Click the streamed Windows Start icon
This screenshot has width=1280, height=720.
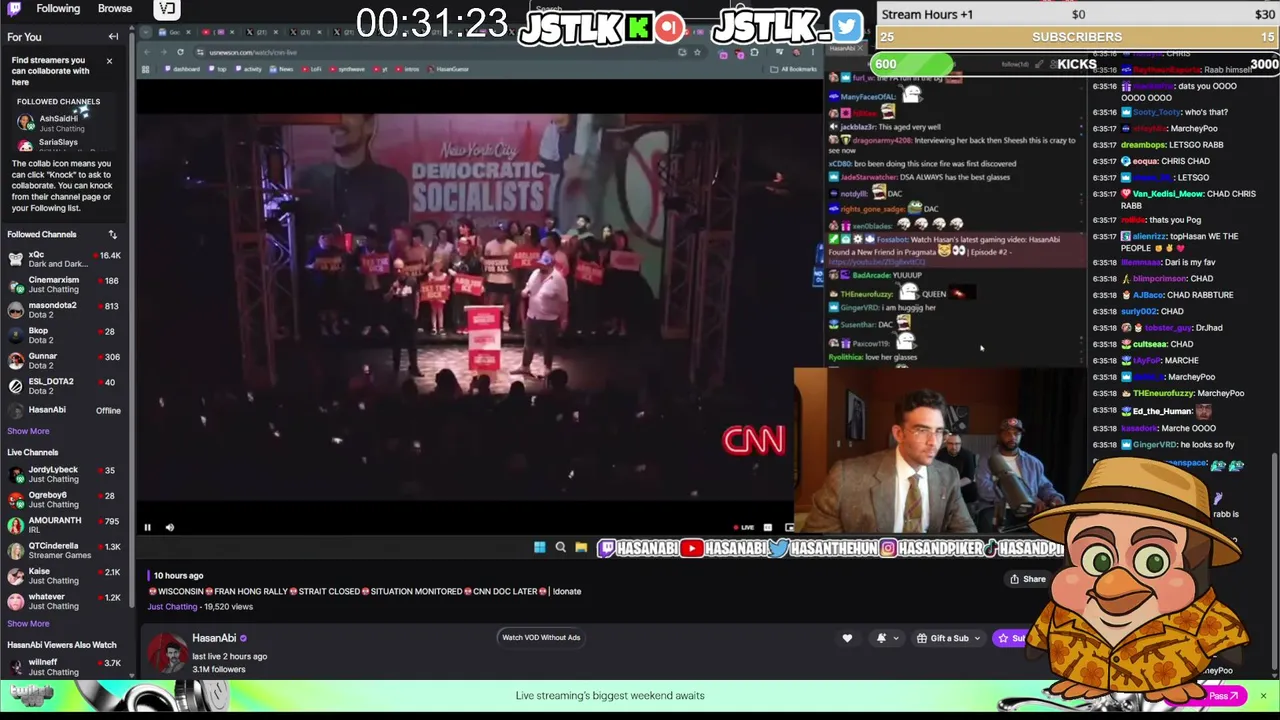(x=540, y=547)
